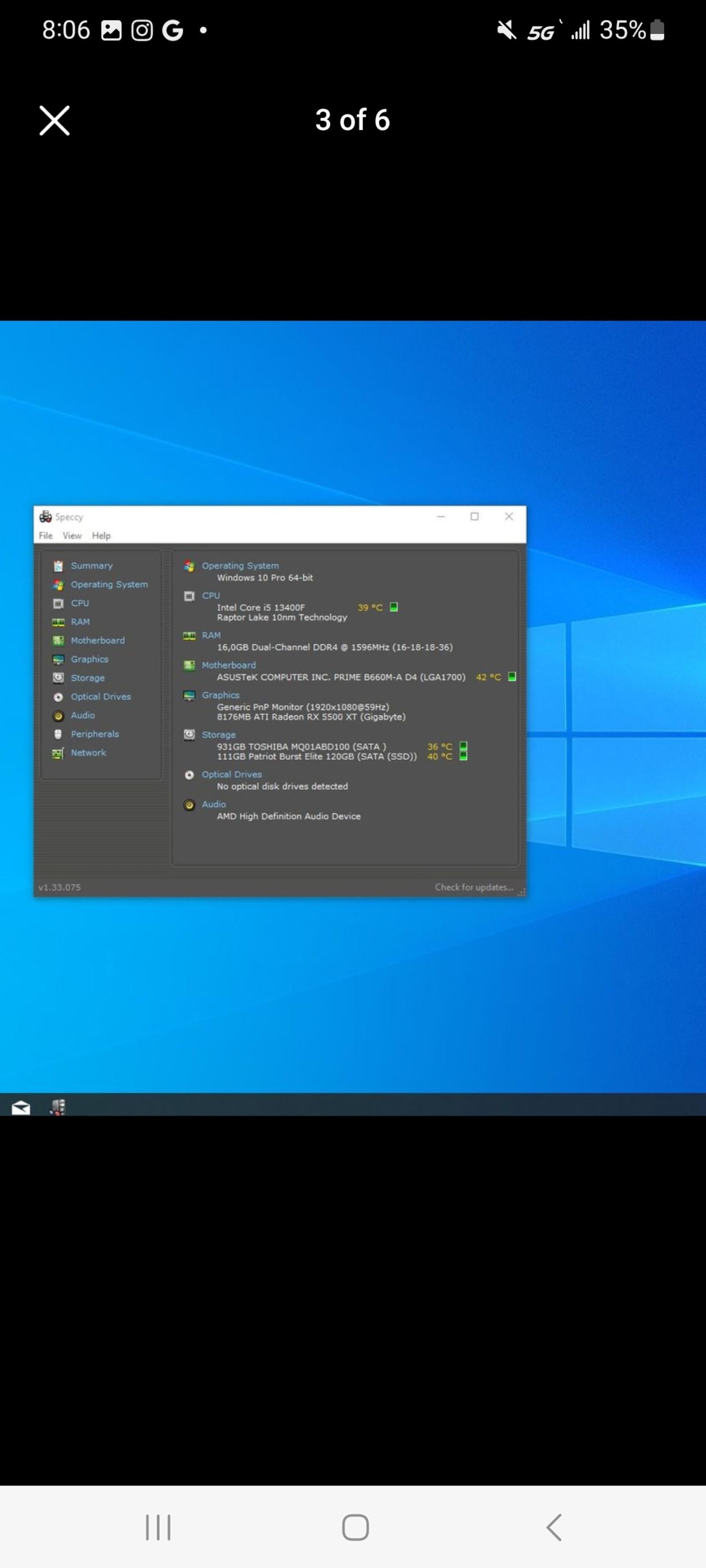Image resolution: width=706 pixels, height=1568 pixels.
Task: Click Check for updates link
Action: [474, 888]
